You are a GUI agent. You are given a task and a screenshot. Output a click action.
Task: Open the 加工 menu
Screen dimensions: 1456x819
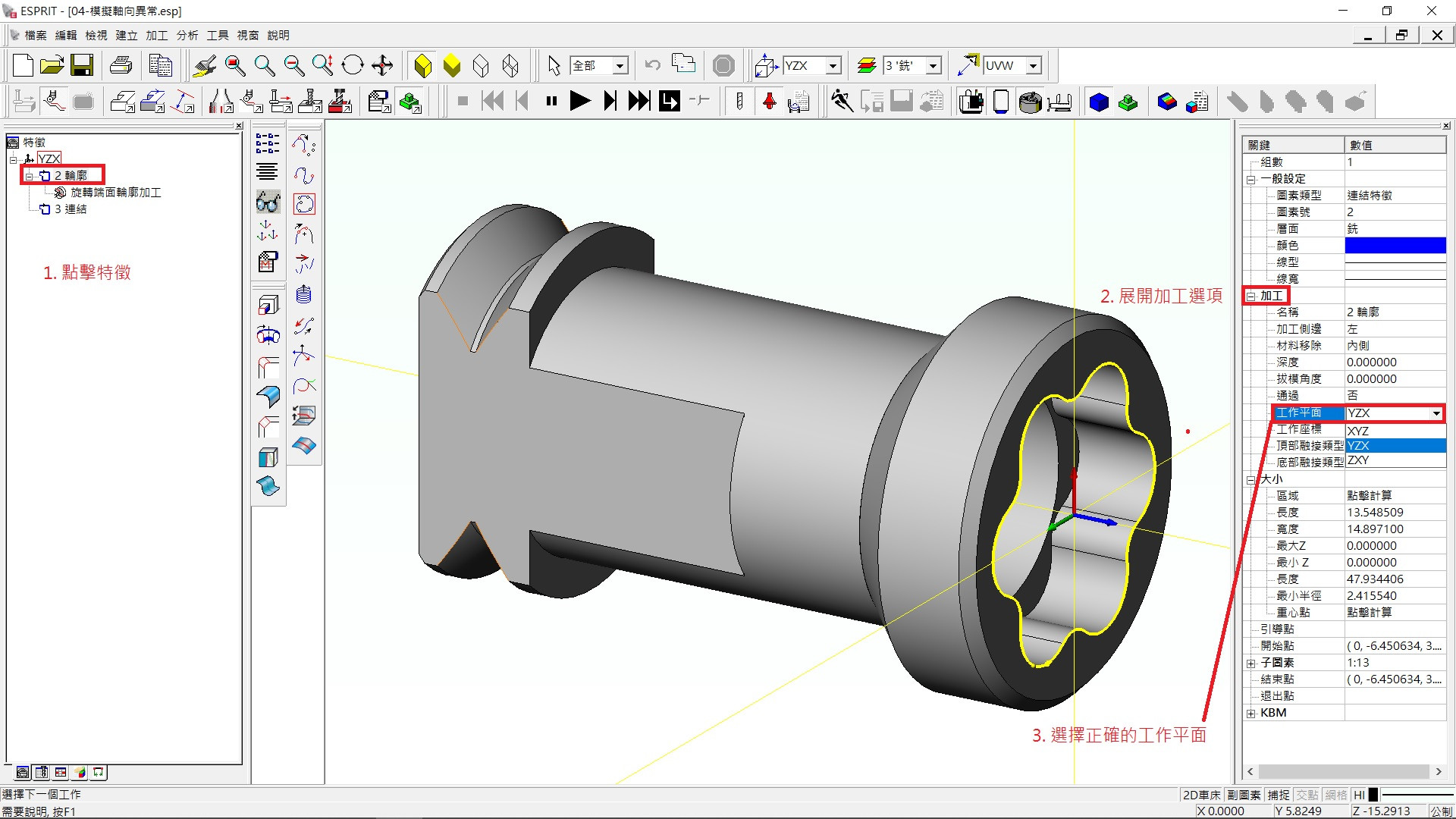click(156, 36)
